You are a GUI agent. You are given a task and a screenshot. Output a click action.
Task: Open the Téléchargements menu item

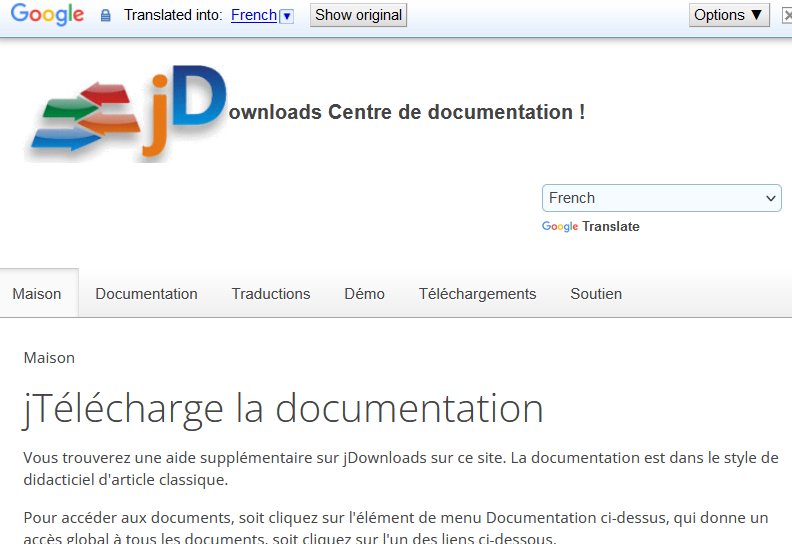click(x=477, y=293)
